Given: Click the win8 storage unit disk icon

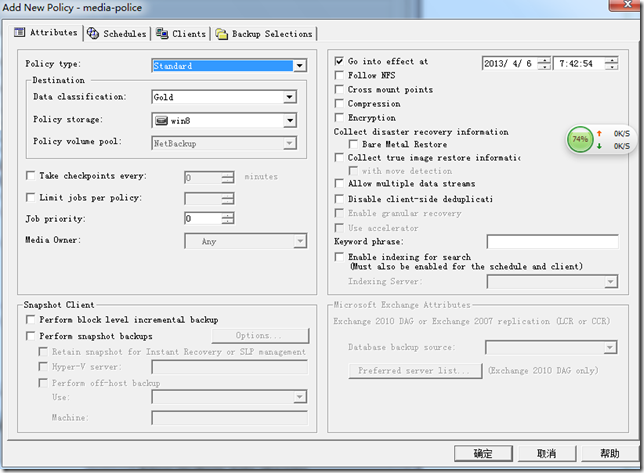Looking at the screenshot, I should pyautogui.click(x=161, y=121).
